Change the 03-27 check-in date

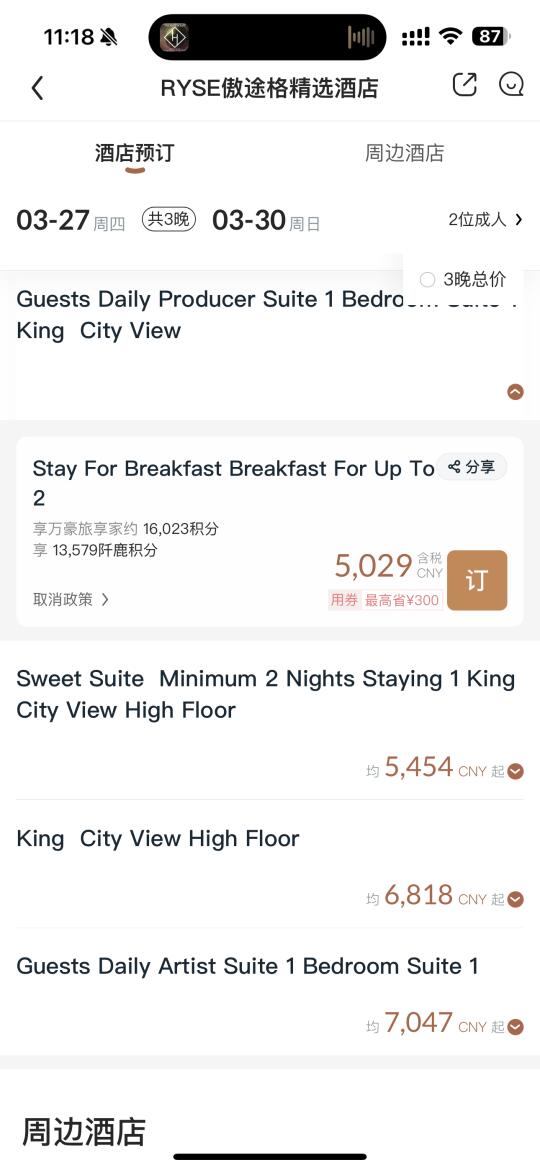71,221
